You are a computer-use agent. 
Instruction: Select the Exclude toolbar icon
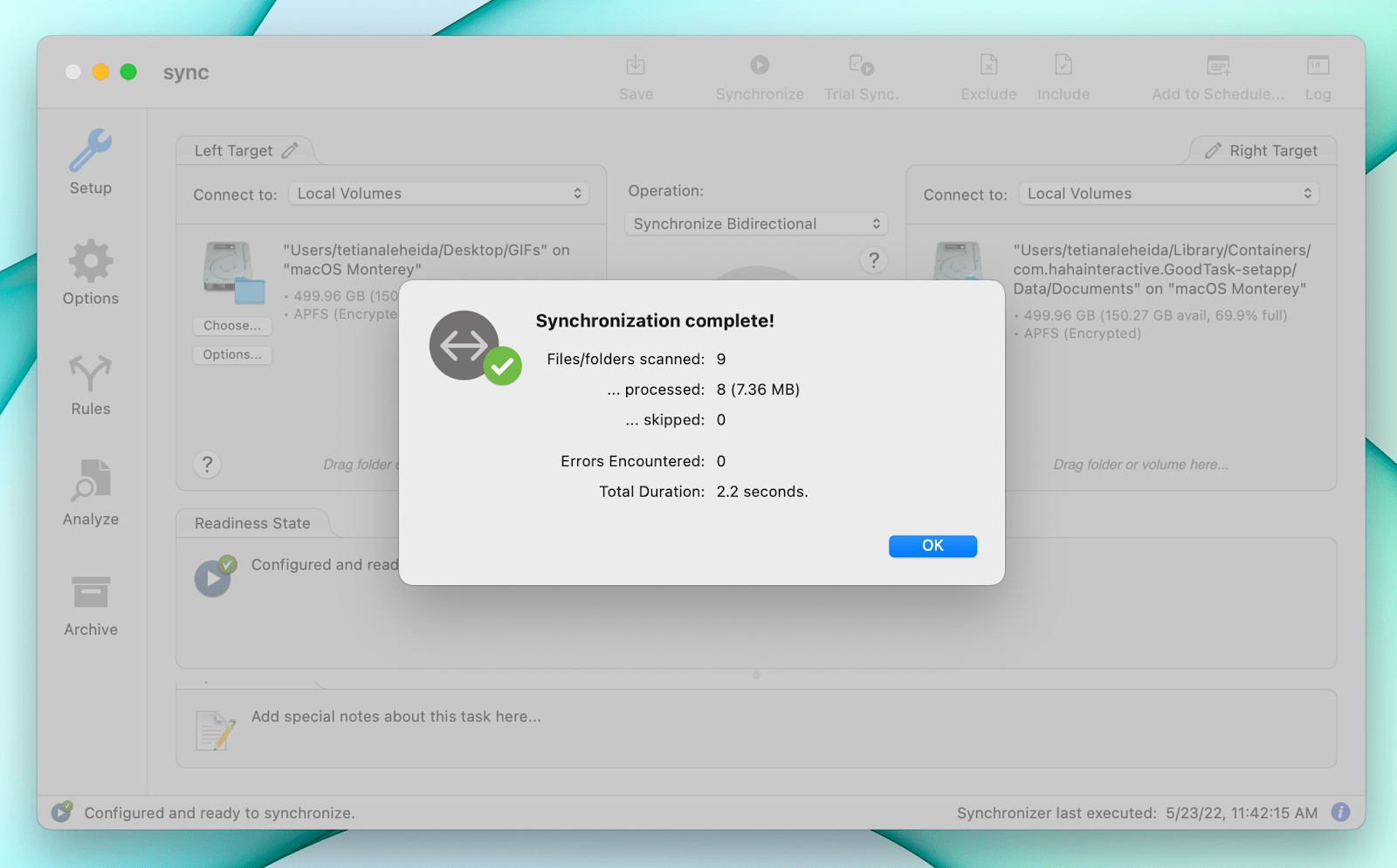[x=988, y=74]
